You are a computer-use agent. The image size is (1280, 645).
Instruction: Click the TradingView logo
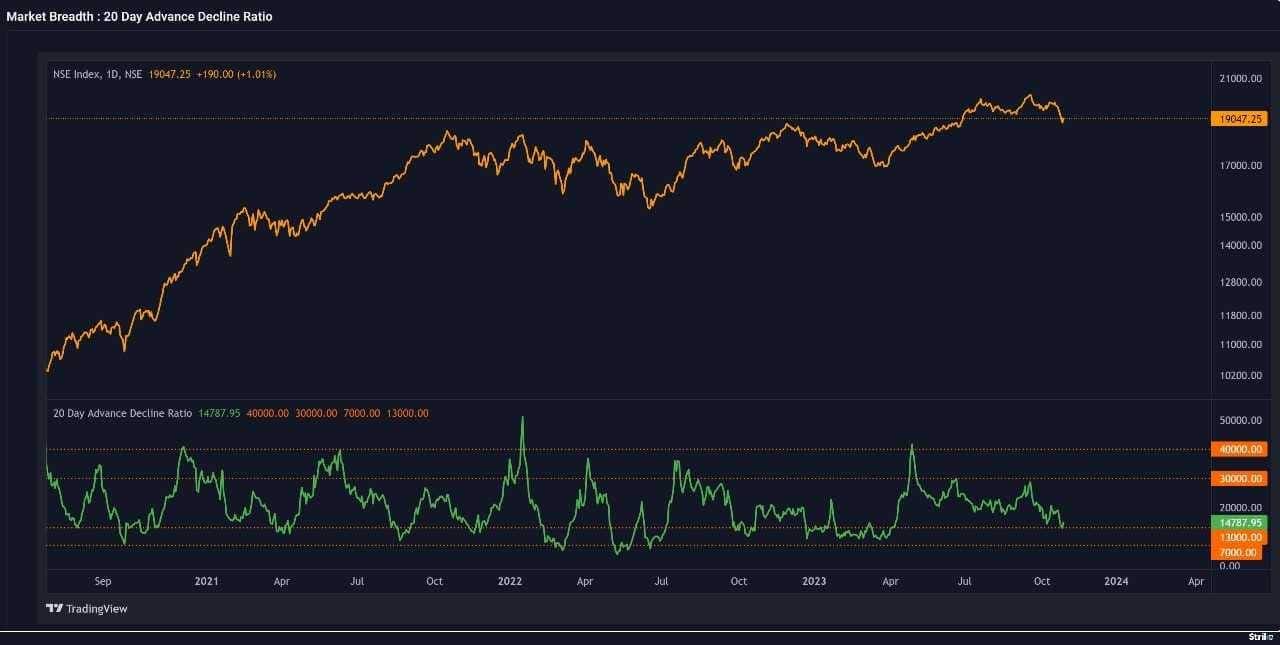pos(87,608)
